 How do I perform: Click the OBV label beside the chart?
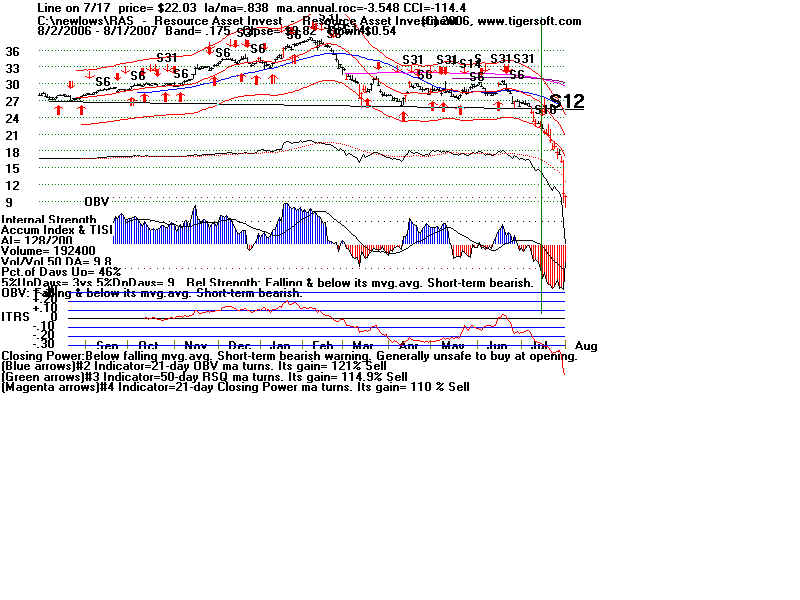coord(97,202)
